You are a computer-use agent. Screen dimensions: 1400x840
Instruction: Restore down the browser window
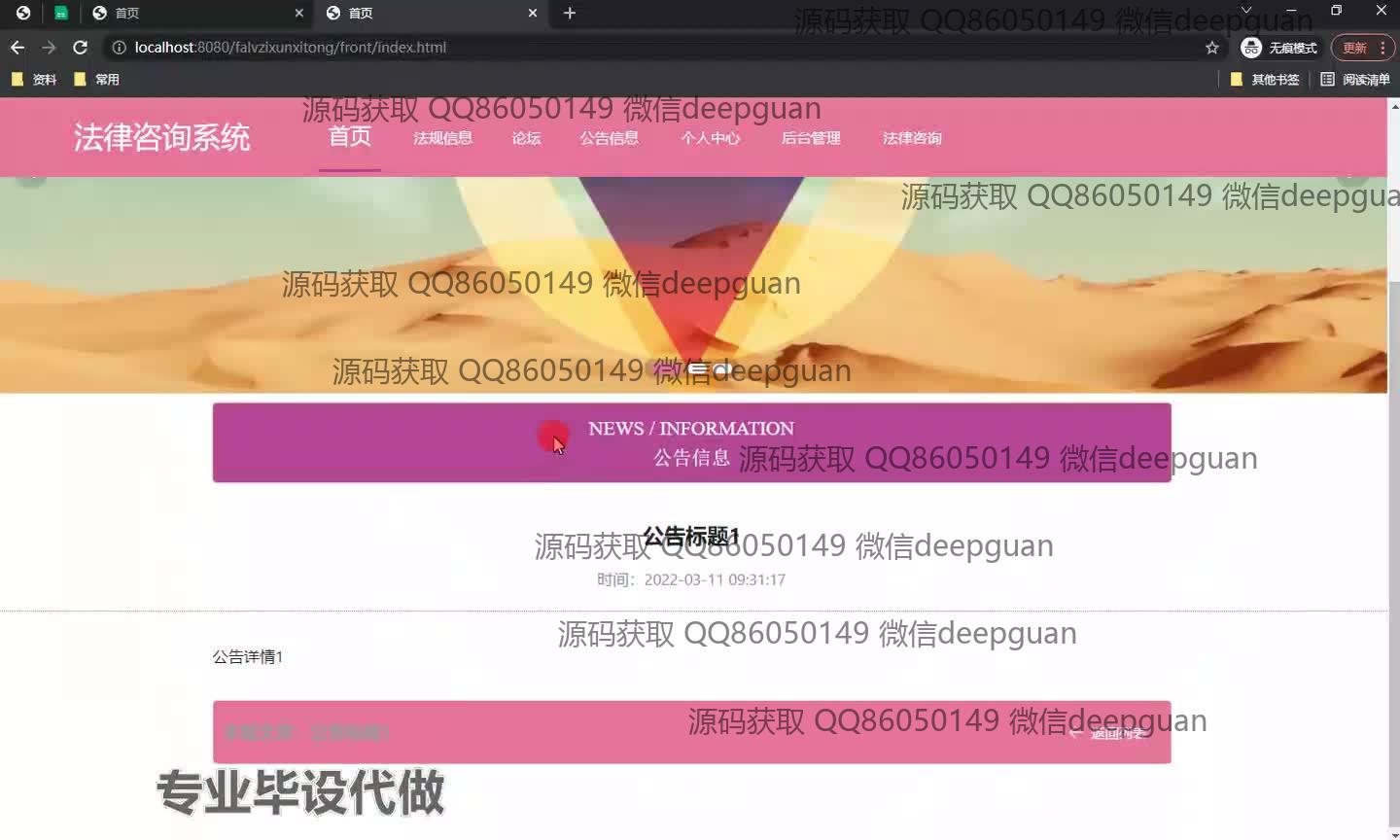tap(1336, 11)
